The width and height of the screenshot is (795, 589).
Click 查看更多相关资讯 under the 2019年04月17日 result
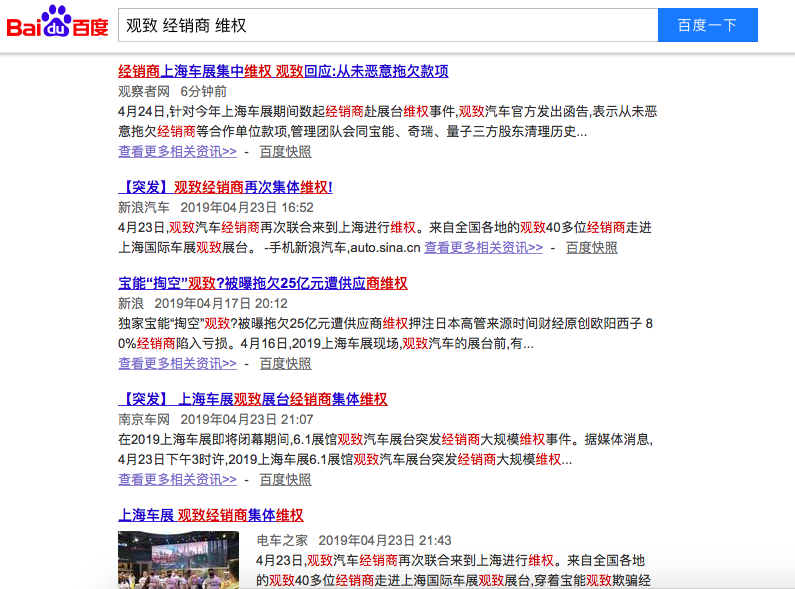coord(177,363)
